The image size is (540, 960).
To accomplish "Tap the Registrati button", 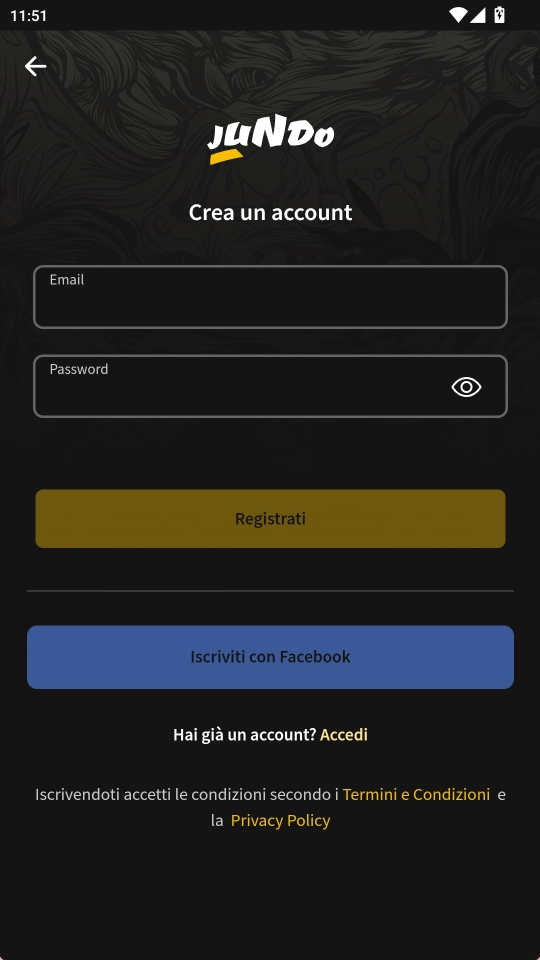I will 271,519.
